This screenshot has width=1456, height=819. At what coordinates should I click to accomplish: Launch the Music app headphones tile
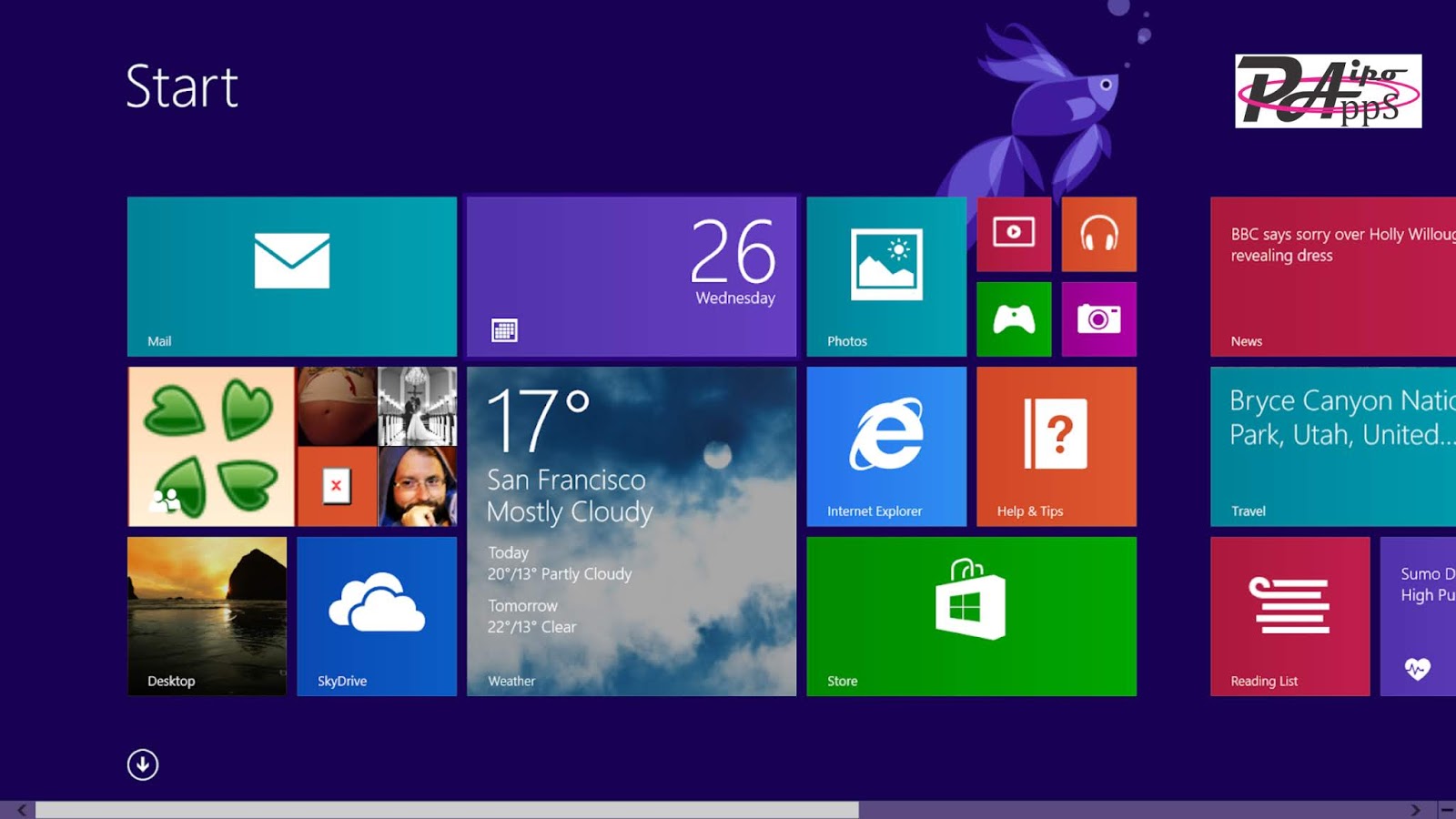(1098, 234)
